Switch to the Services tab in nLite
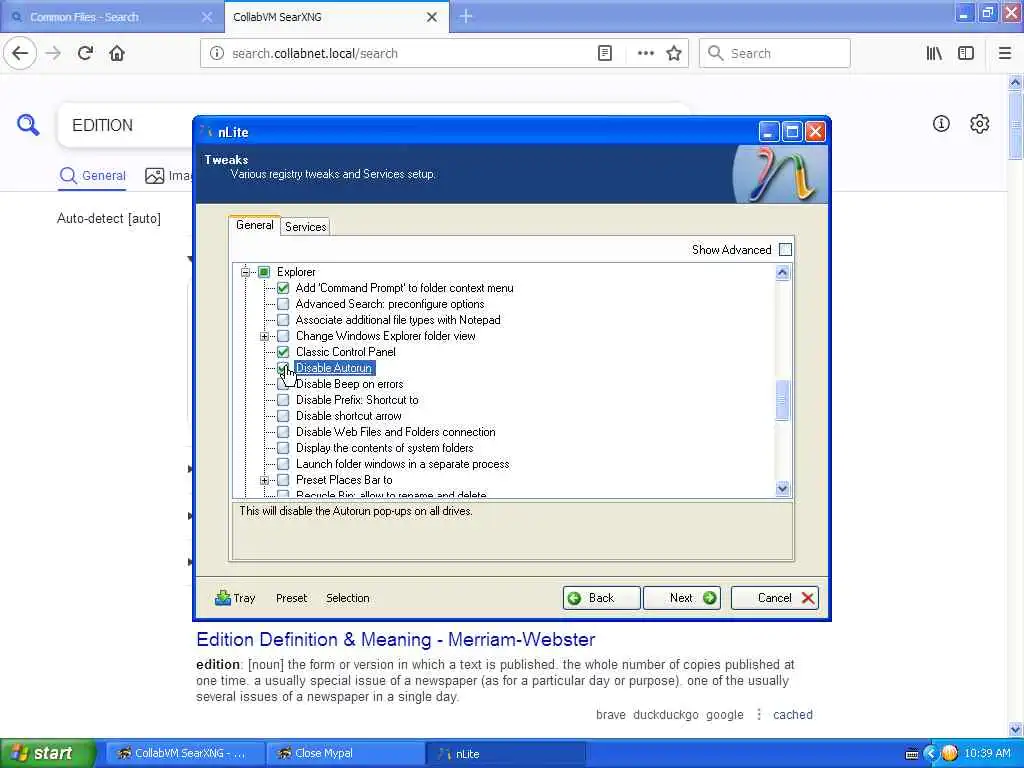The width and height of the screenshot is (1024, 768). click(x=305, y=227)
